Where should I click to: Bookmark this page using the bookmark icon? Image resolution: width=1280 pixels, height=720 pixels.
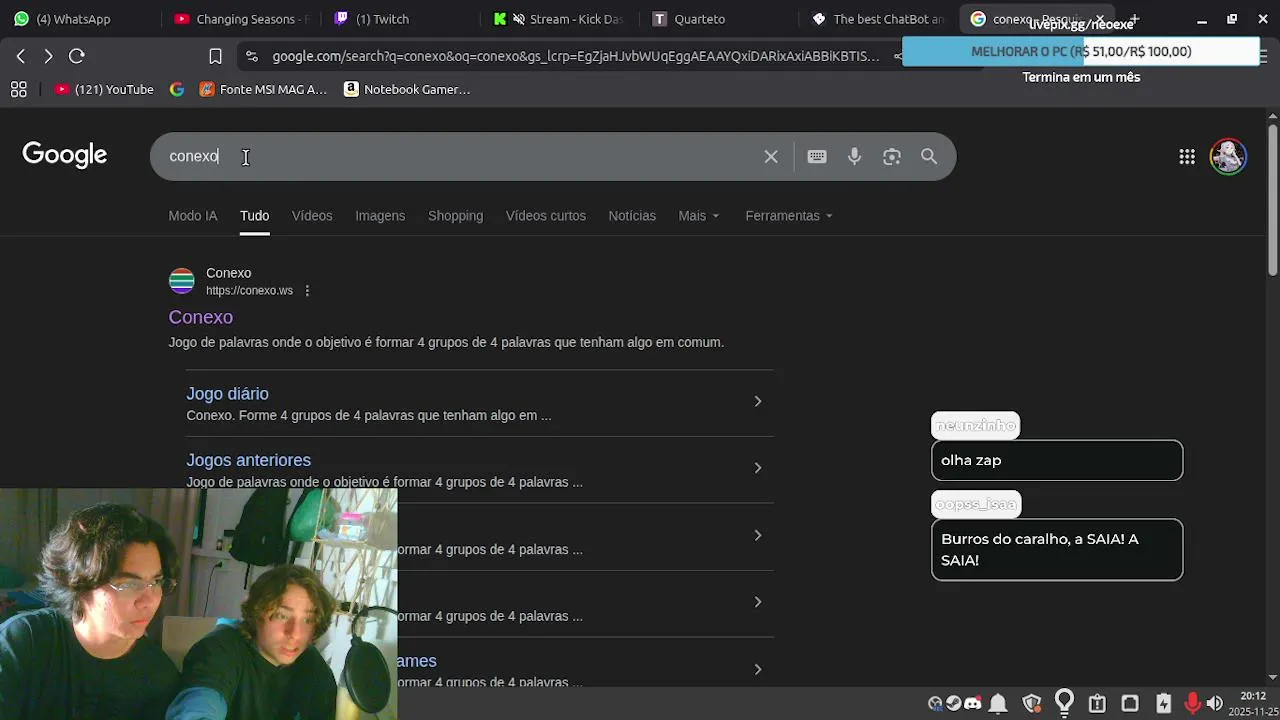tap(215, 56)
